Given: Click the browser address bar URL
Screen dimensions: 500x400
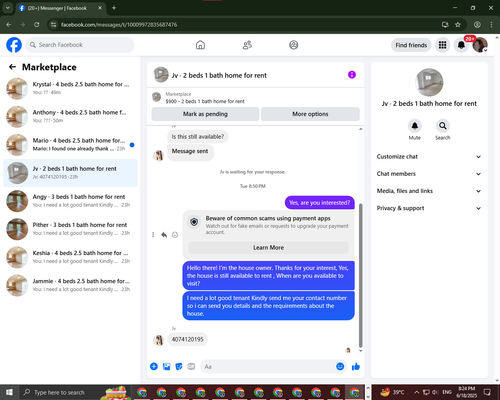Looking at the screenshot, I should (119, 25).
